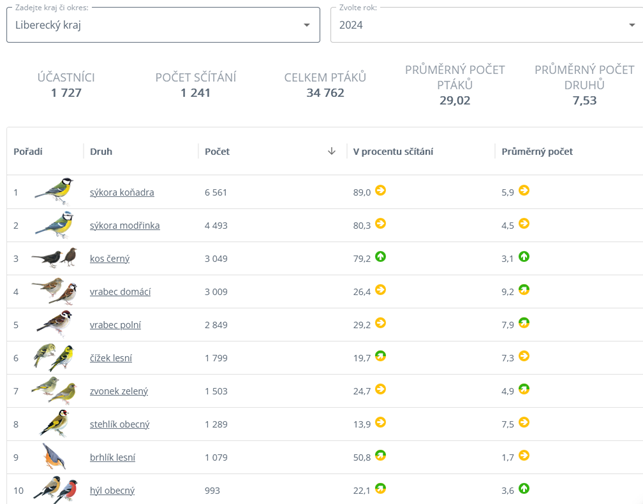Click the kos černý bird thumbnail
This screenshot has width=643, height=504.
(x=54, y=258)
